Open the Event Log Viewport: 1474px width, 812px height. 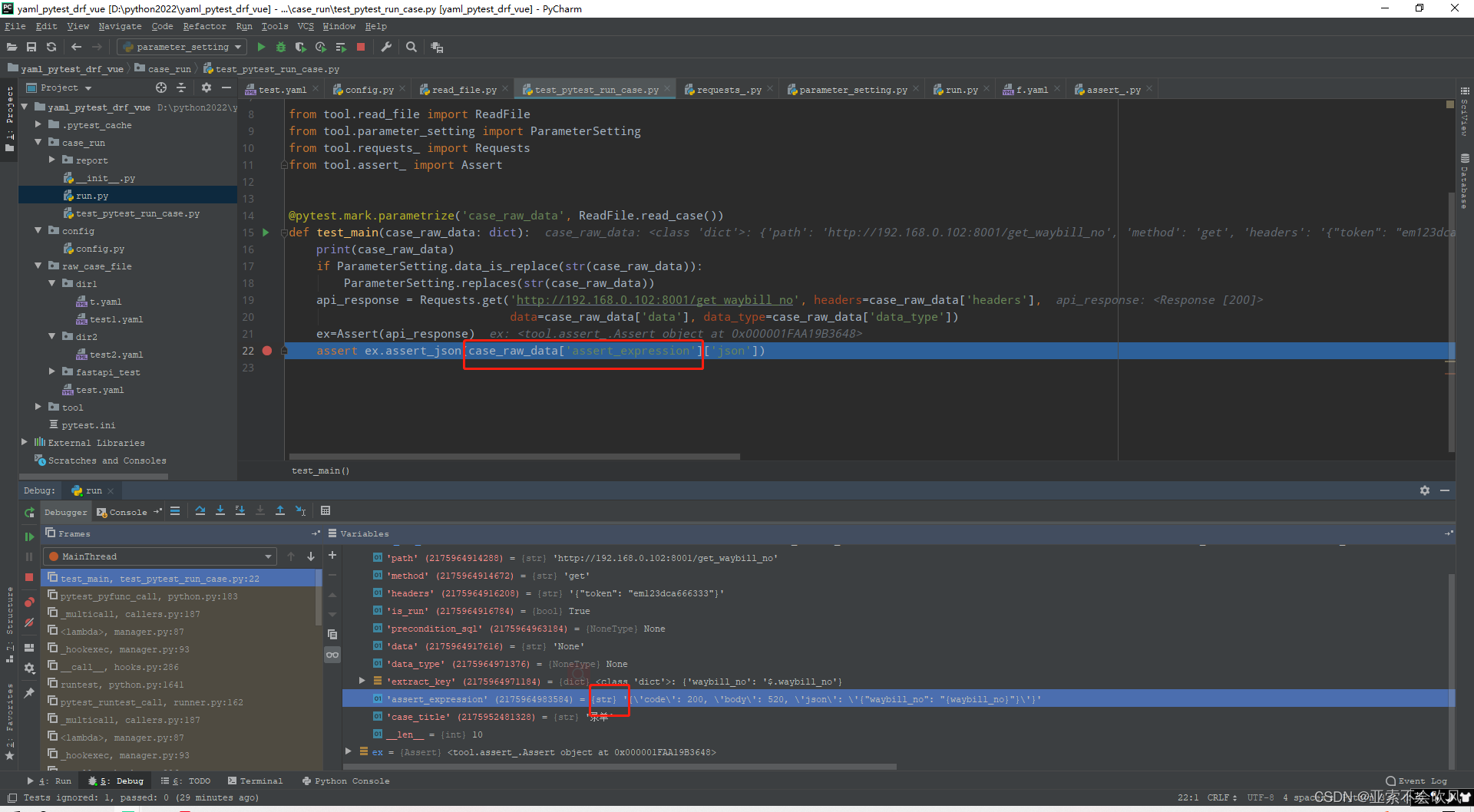coord(1417,781)
